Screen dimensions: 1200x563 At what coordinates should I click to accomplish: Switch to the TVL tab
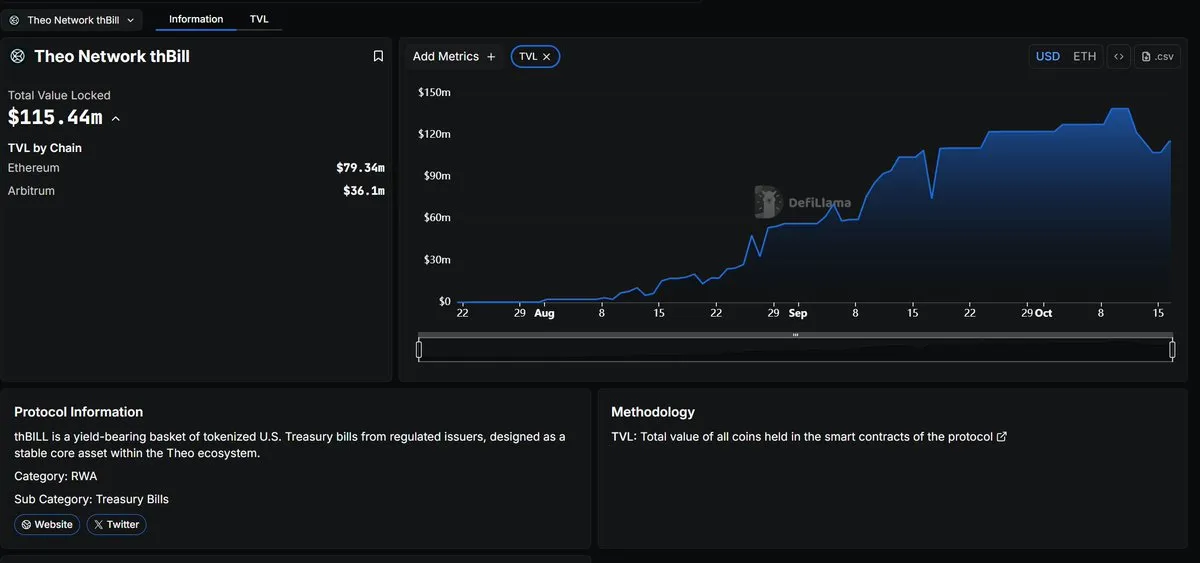(x=259, y=19)
